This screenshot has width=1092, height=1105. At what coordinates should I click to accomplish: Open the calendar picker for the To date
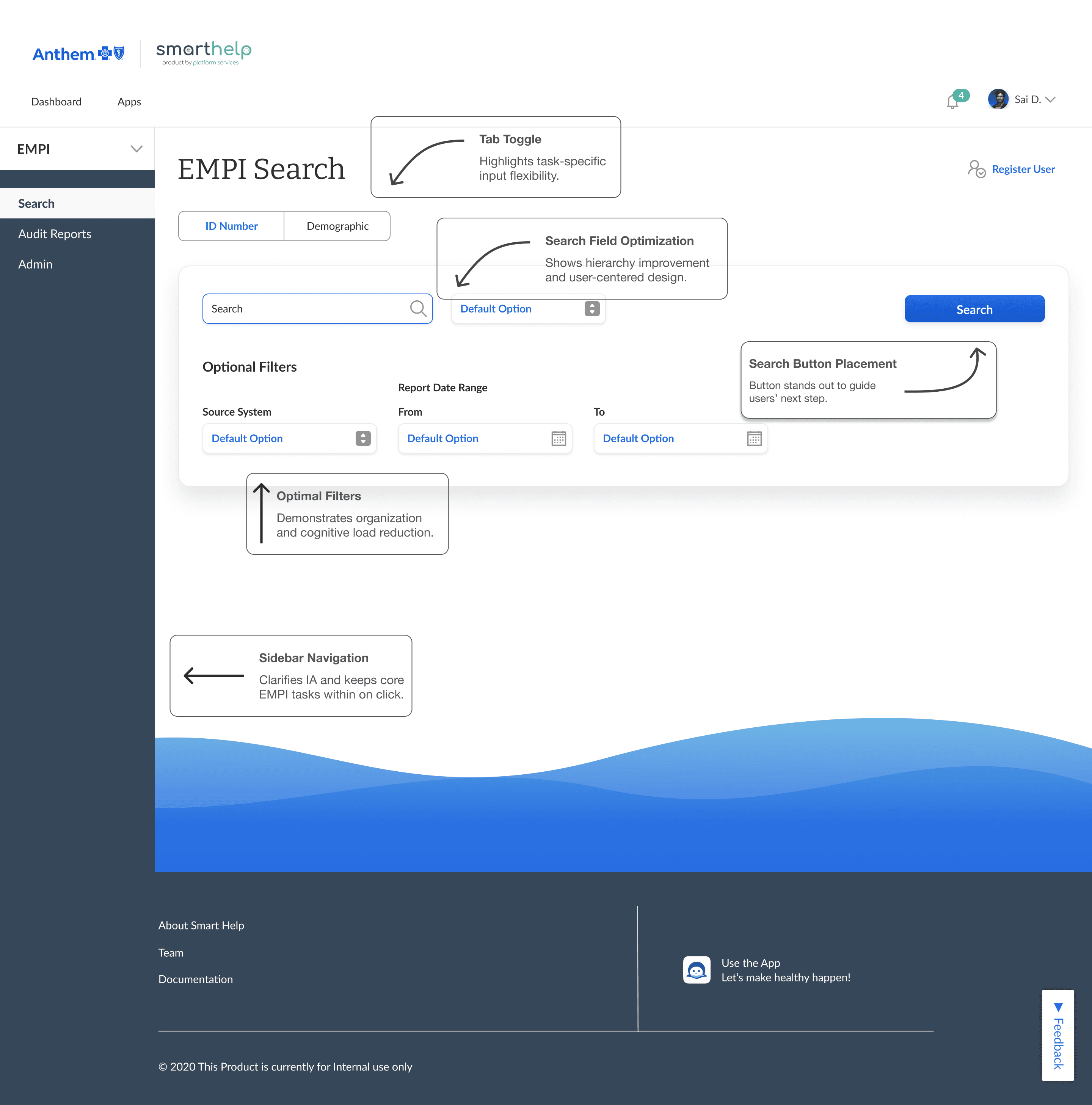(x=755, y=438)
